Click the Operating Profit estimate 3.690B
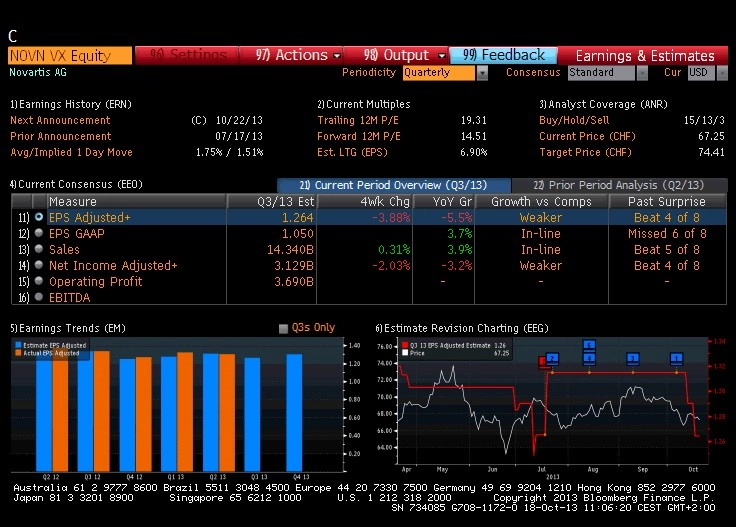Screen dimensions: 736x527 294,282
